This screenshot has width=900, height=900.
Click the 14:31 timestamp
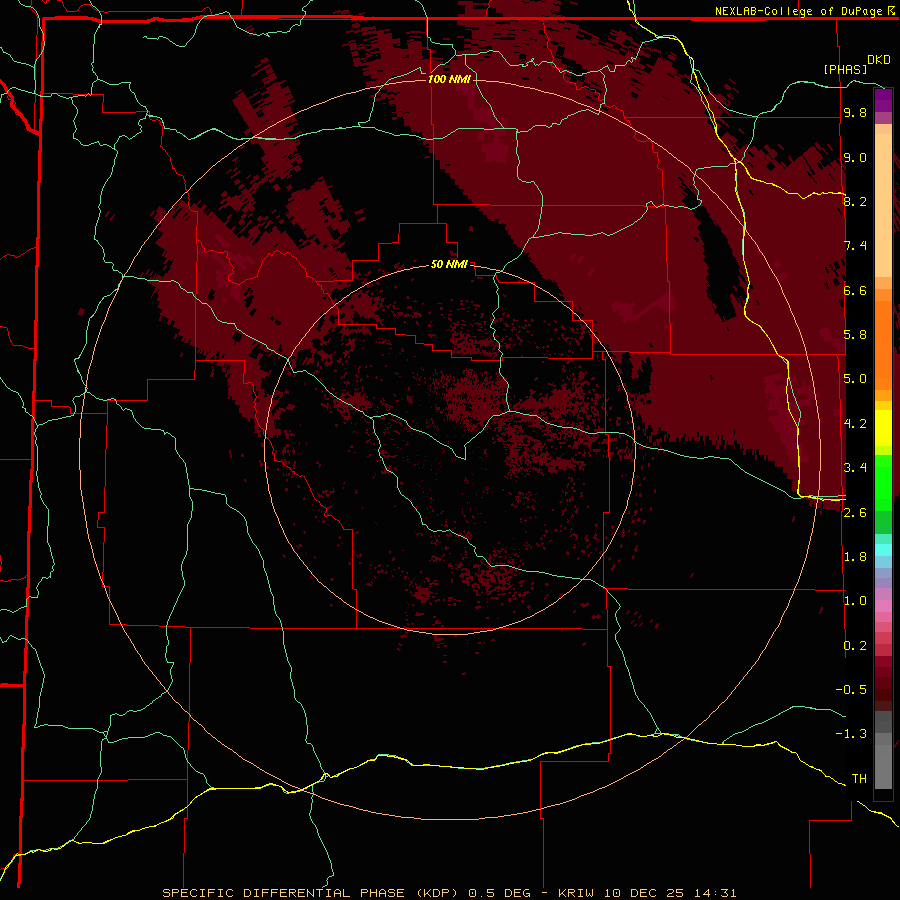tap(717, 893)
